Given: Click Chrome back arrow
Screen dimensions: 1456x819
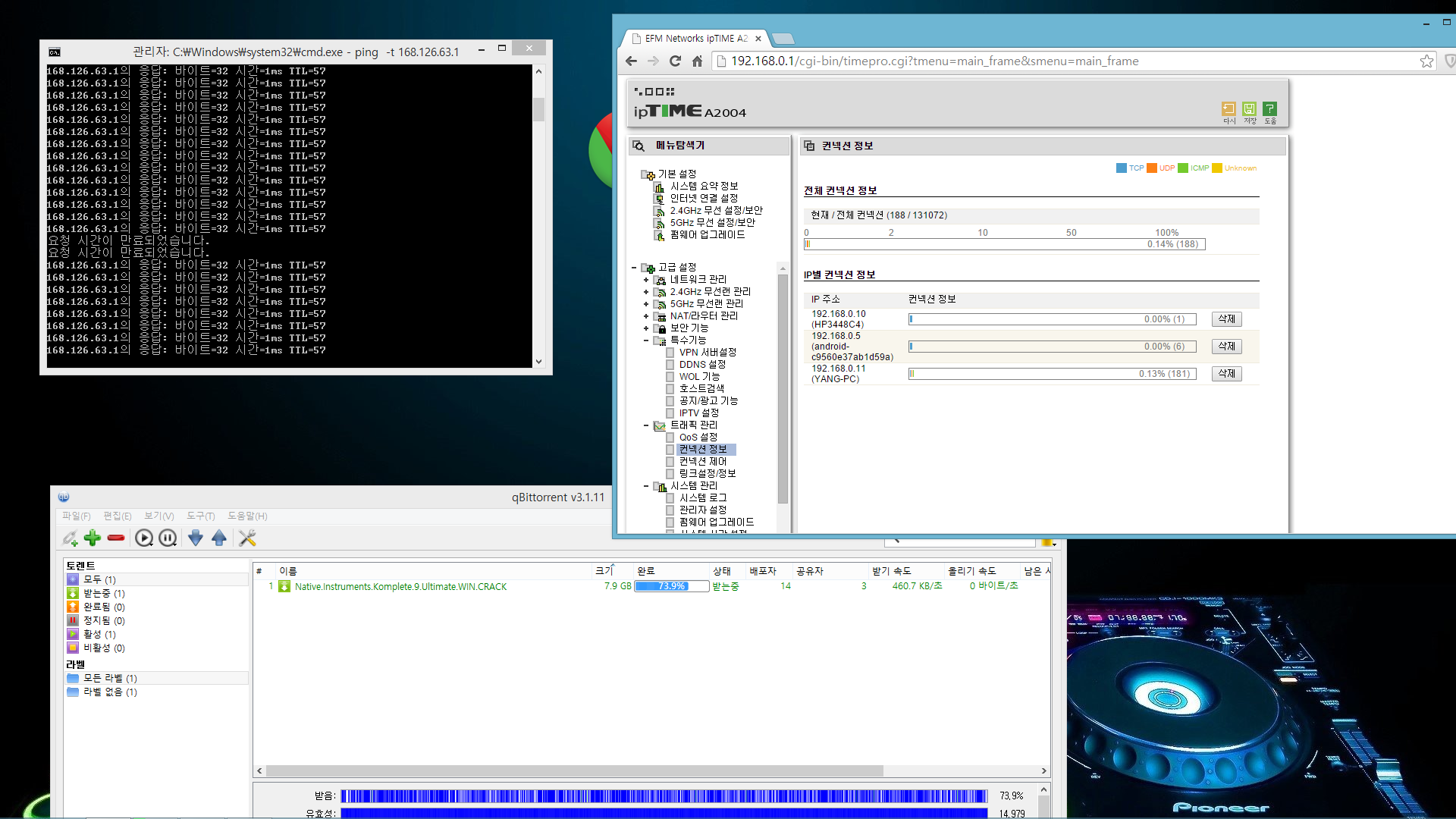Looking at the screenshot, I should click(632, 61).
